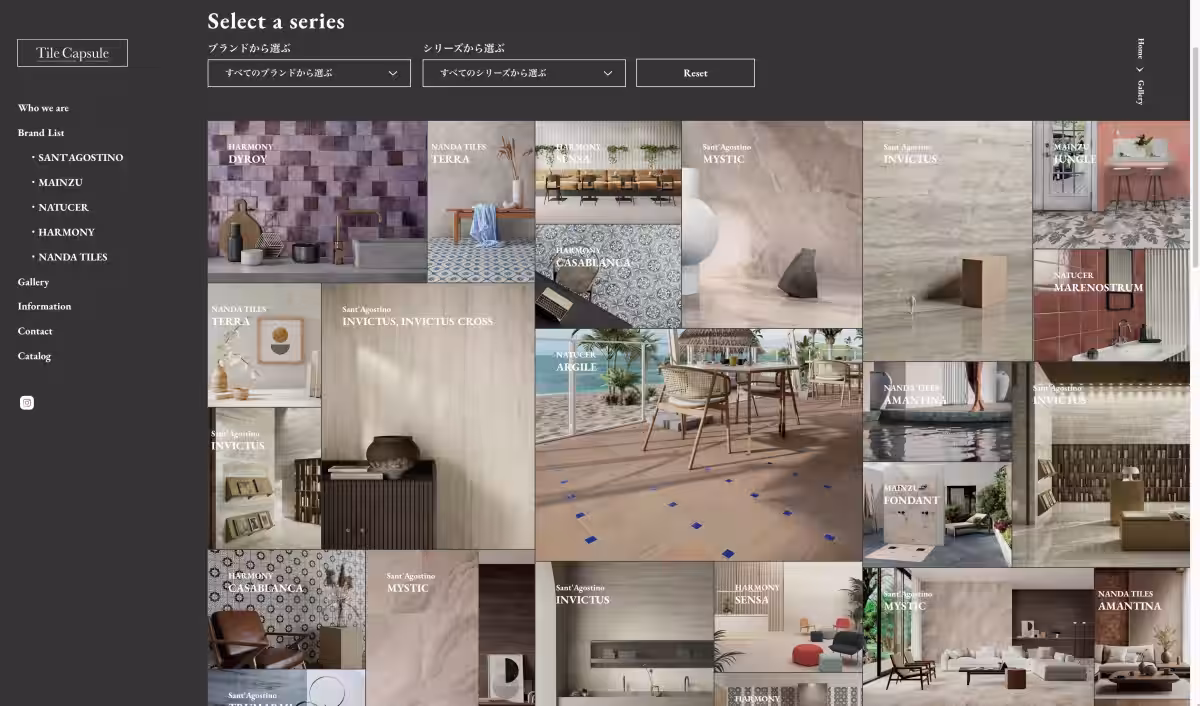This screenshot has width=1200, height=706.
Task: Go to Gallery in the sidebar menu
Action: 33,282
